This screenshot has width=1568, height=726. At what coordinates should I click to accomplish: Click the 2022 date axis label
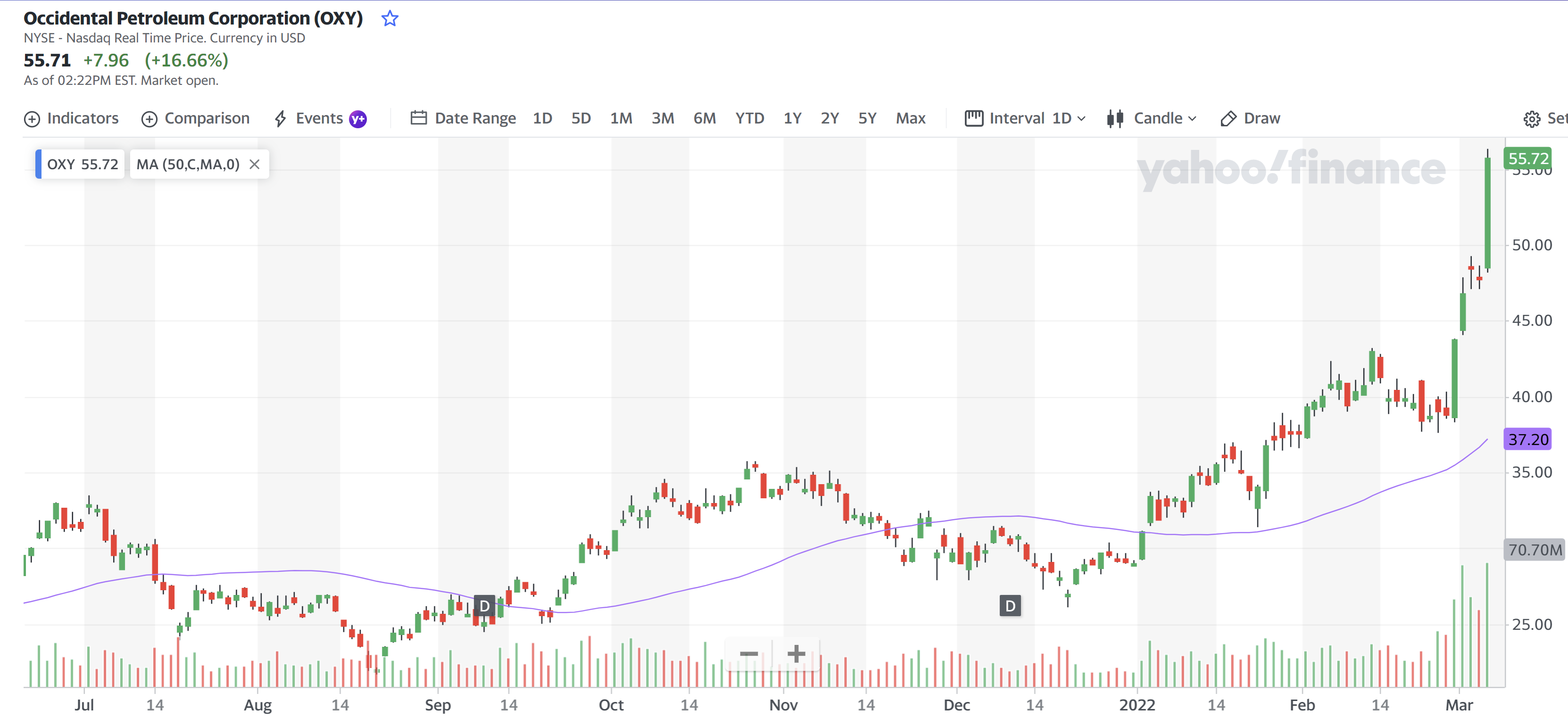(1137, 705)
